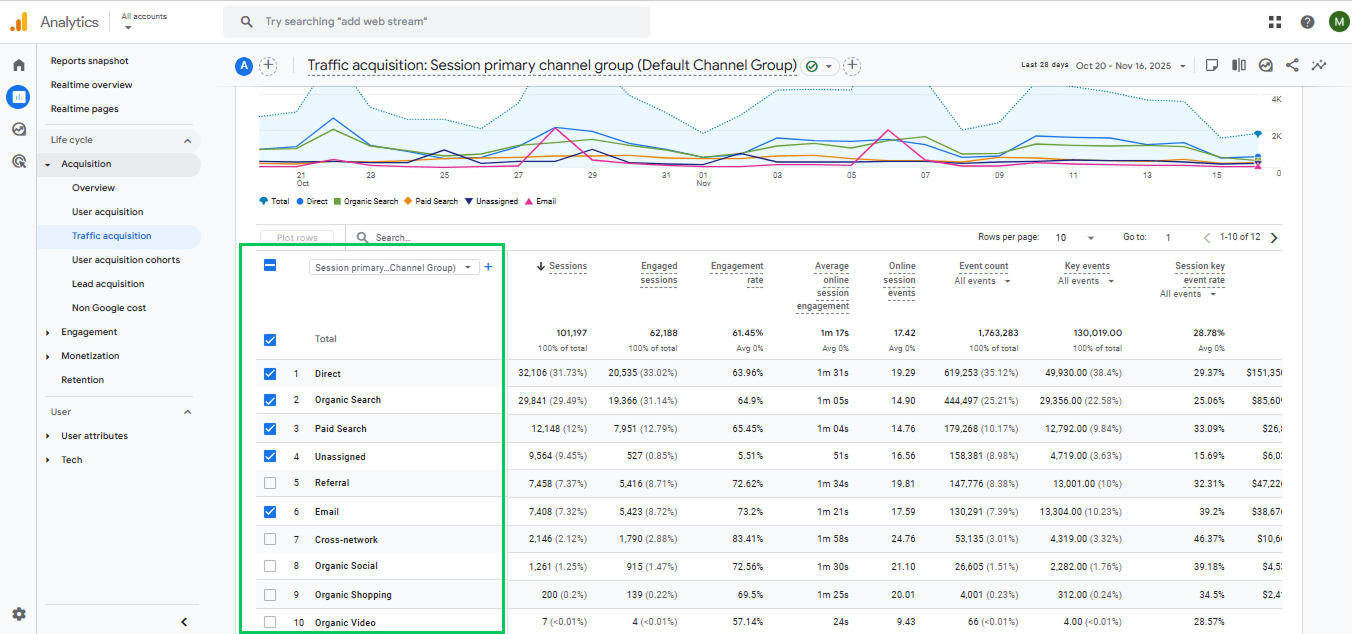The image size is (1352, 634).
Task: Open Realtime overview report
Action: coord(93,84)
